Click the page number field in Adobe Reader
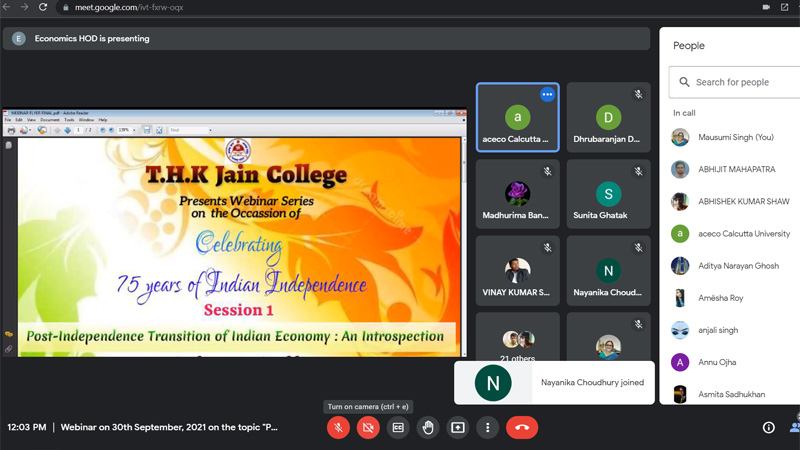800x450 pixels. point(78,130)
